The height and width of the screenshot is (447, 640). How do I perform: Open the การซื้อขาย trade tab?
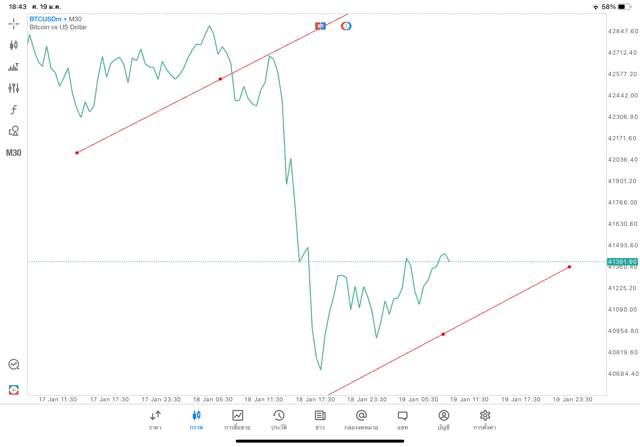(237, 419)
